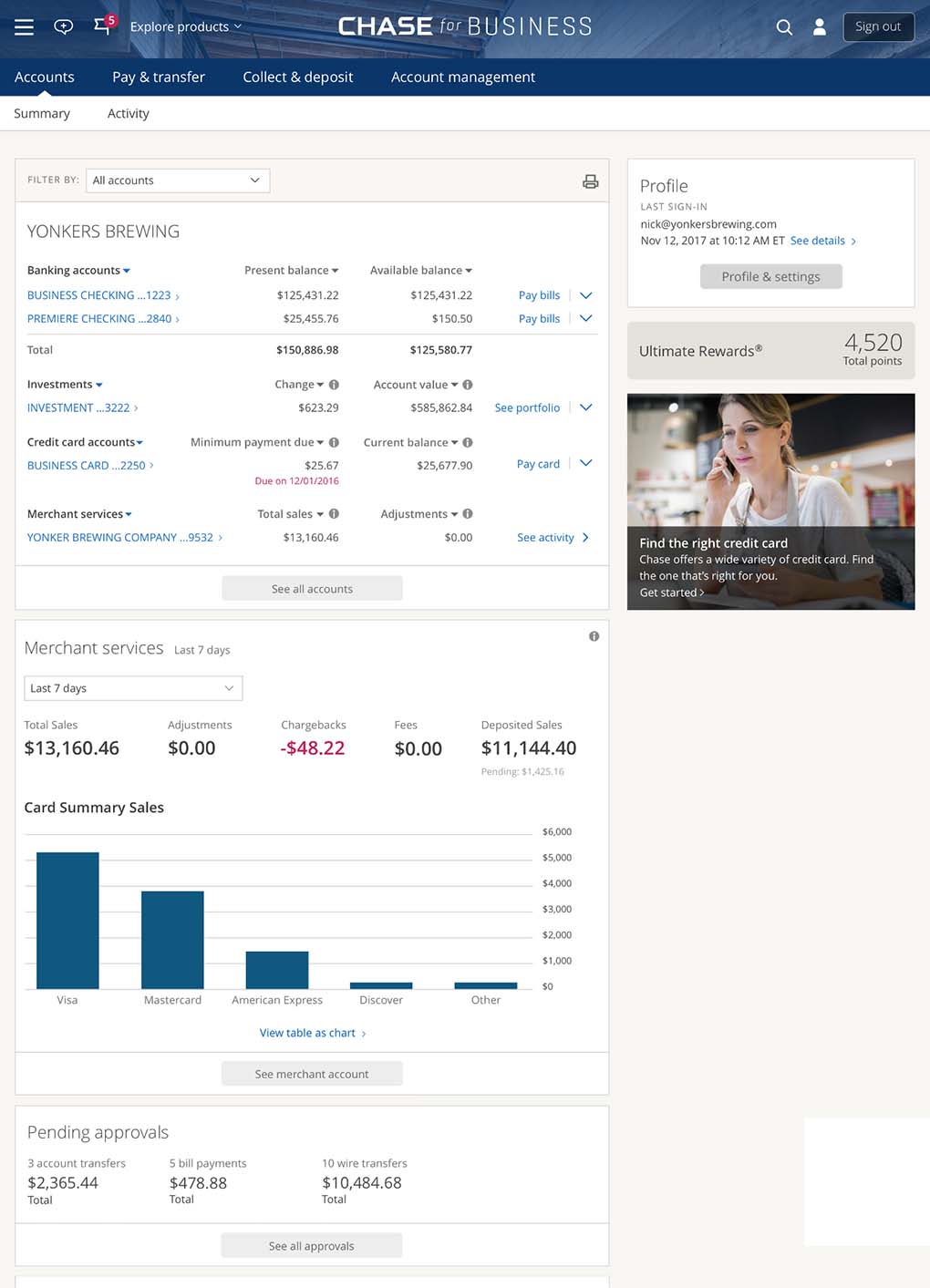Viewport: 930px width, 1288px height.
Task: Open YONKER BREWING COMPANY ...9532 link
Action: 125,538
